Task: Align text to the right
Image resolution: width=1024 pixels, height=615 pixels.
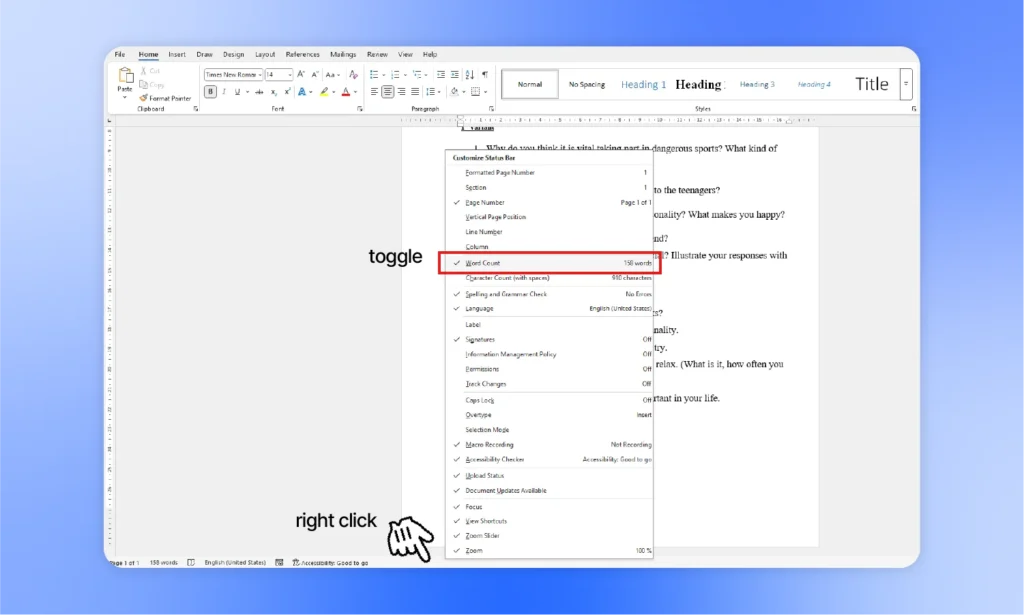Action: pos(402,92)
